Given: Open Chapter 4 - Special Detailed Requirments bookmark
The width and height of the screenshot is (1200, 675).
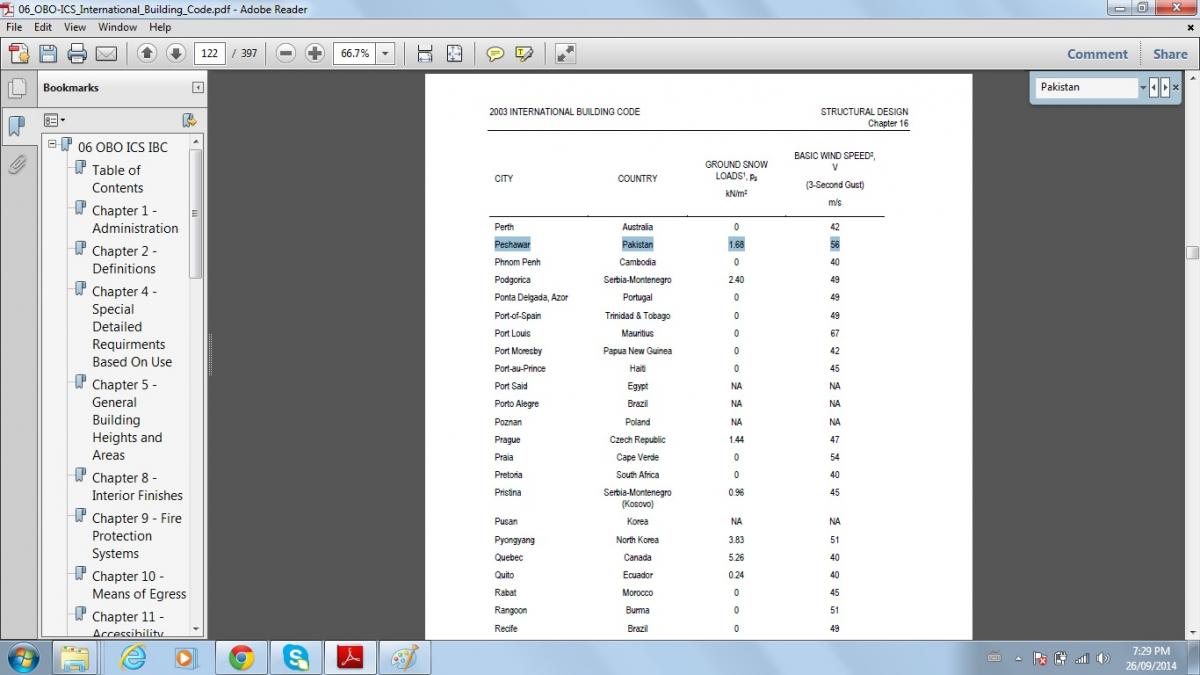Looking at the screenshot, I should pyautogui.click(x=132, y=327).
